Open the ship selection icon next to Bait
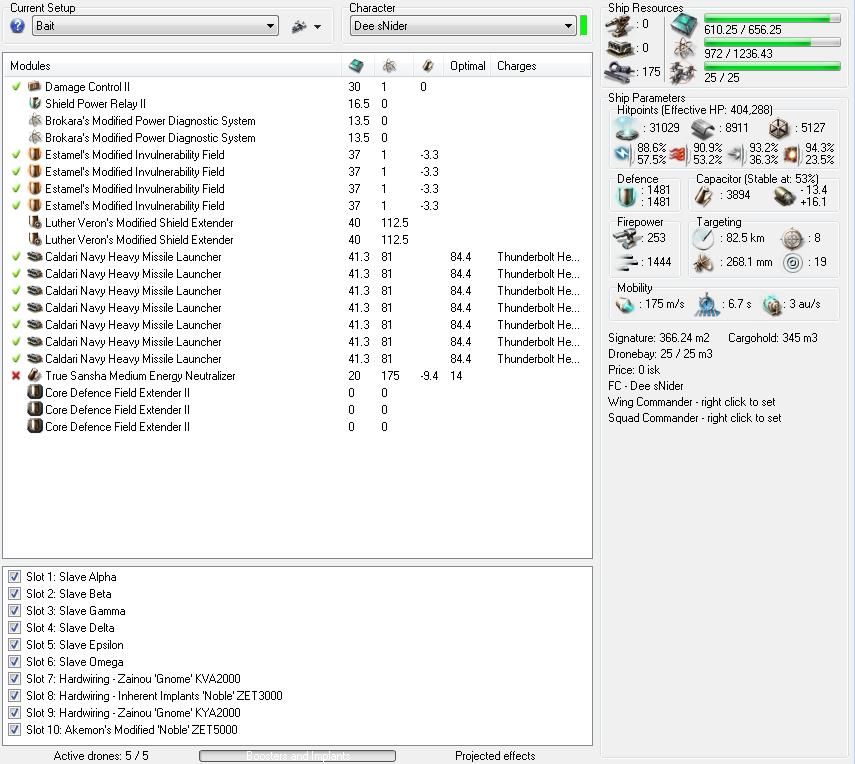Image resolution: width=855 pixels, height=764 pixels. pos(299,26)
